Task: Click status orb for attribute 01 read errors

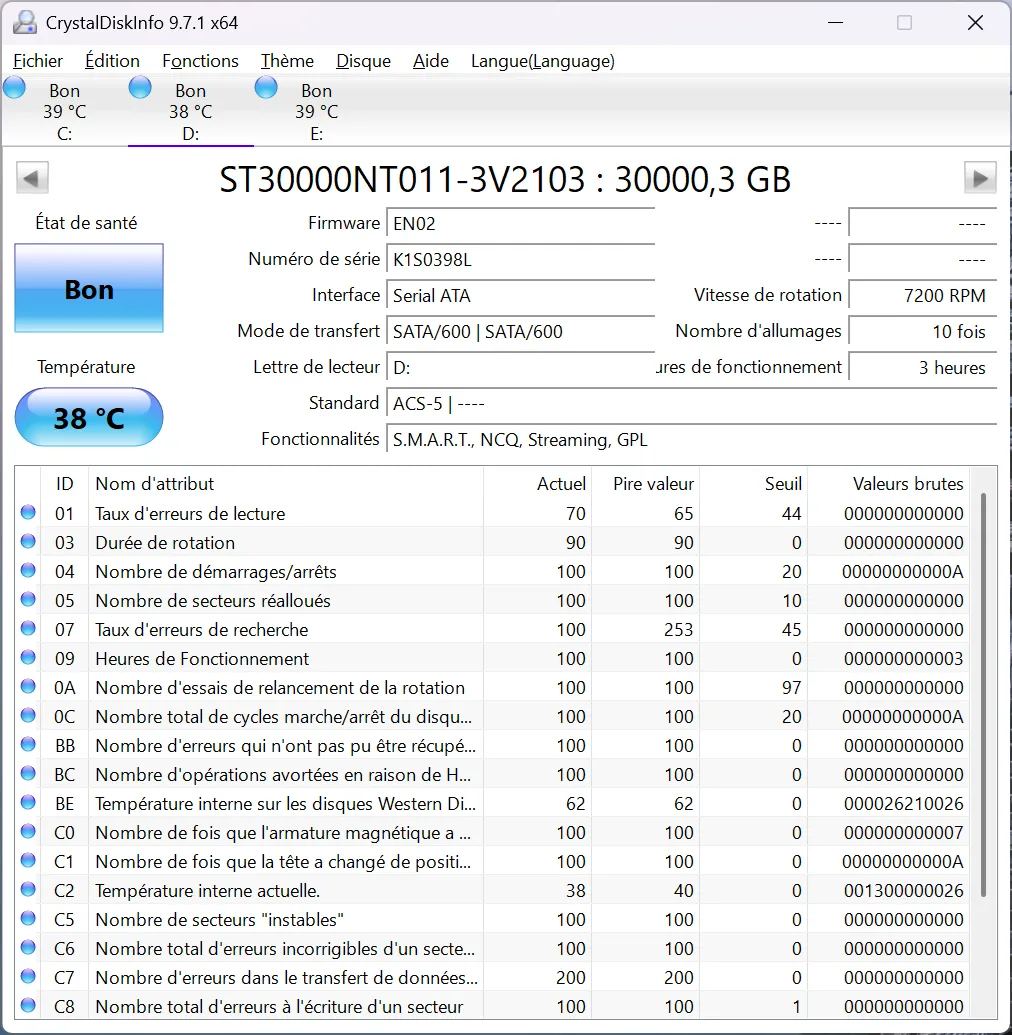Action: coord(28,514)
